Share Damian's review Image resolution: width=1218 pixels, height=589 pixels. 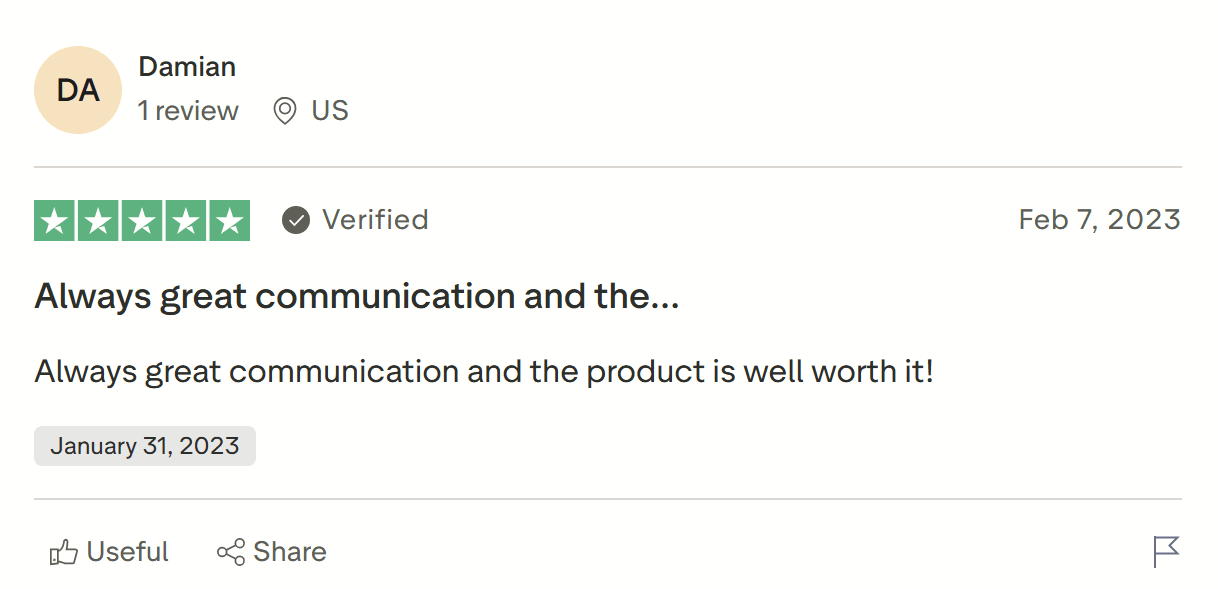[271, 551]
